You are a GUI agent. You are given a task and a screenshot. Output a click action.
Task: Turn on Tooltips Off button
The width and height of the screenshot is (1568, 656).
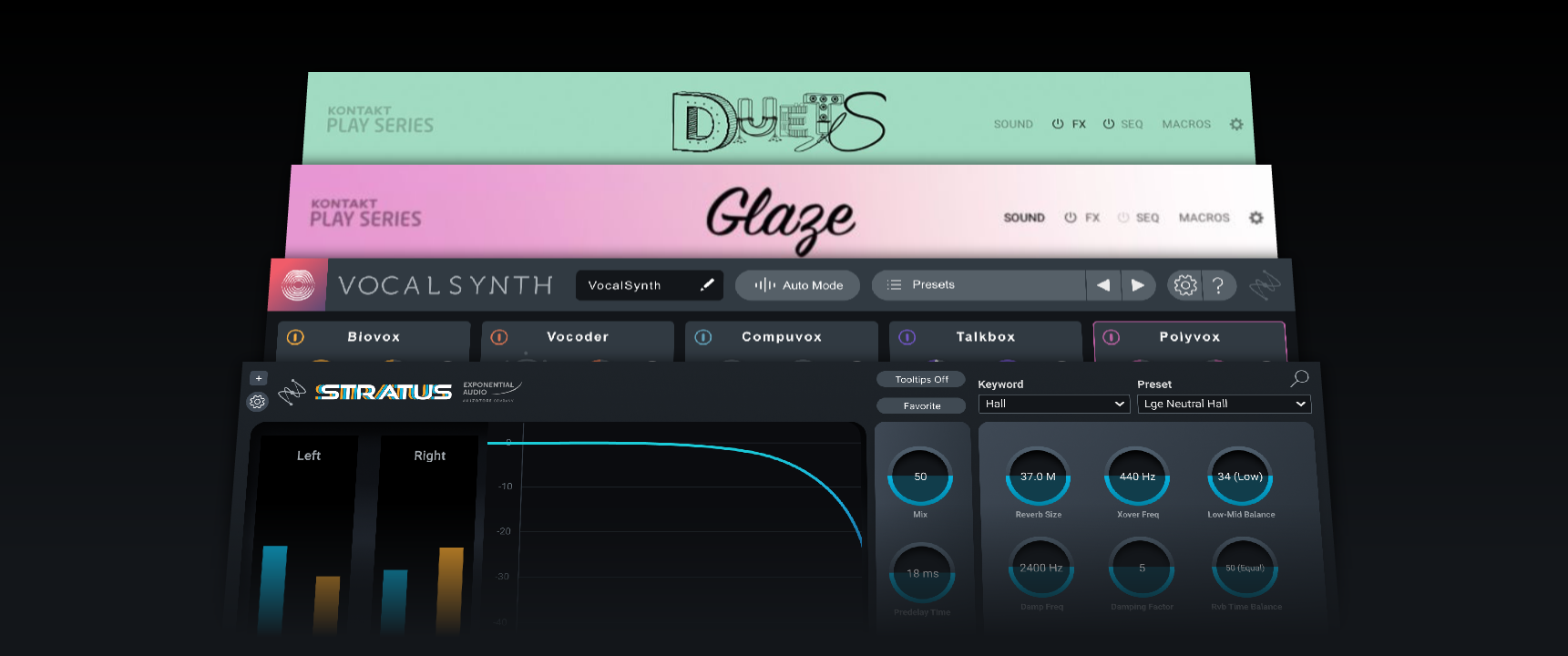[x=921, y=379]
